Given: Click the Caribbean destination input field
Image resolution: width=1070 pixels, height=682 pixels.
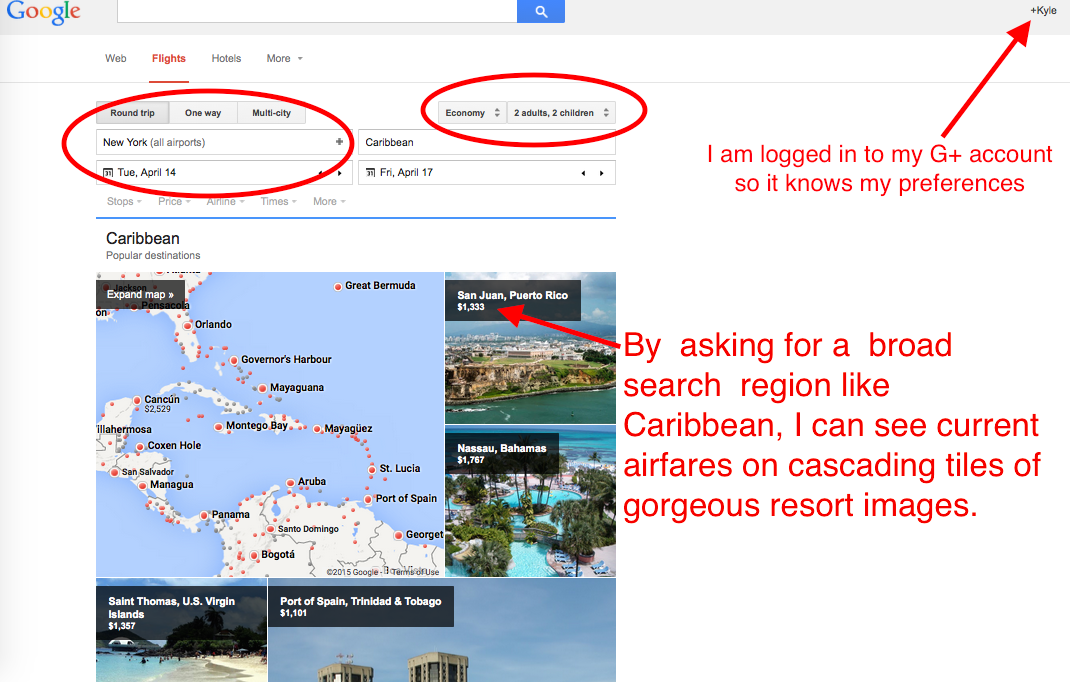Looking at the screenshot, I should [486, 142].
